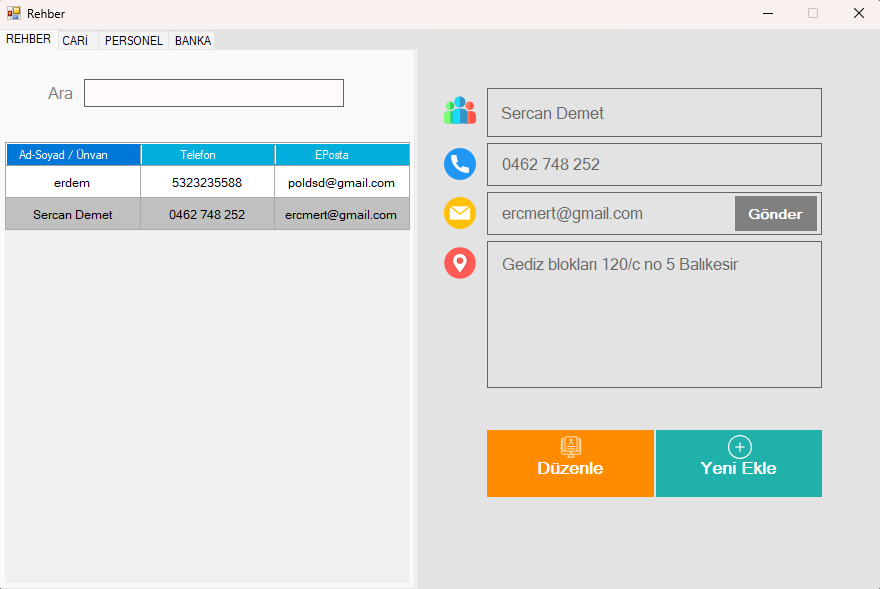The width and height of the screenshot is (880, 589).
Task: Switch to the CARİ tab
Action: (x=75, y=41)
